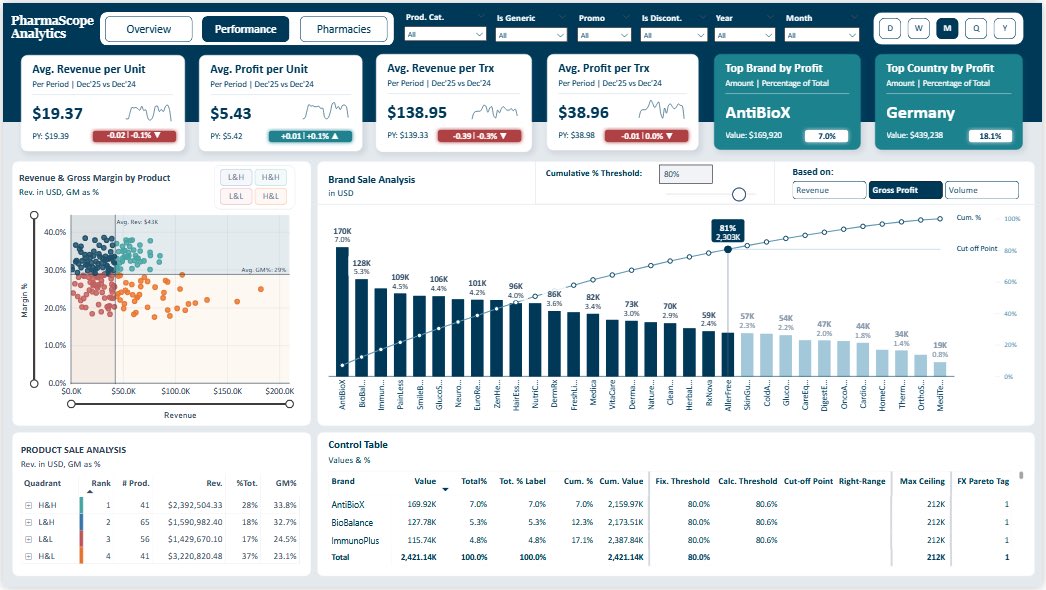Base brand analysis on Volume
This screenshot has height=590, width=1046.
click(x=982, y=190)
